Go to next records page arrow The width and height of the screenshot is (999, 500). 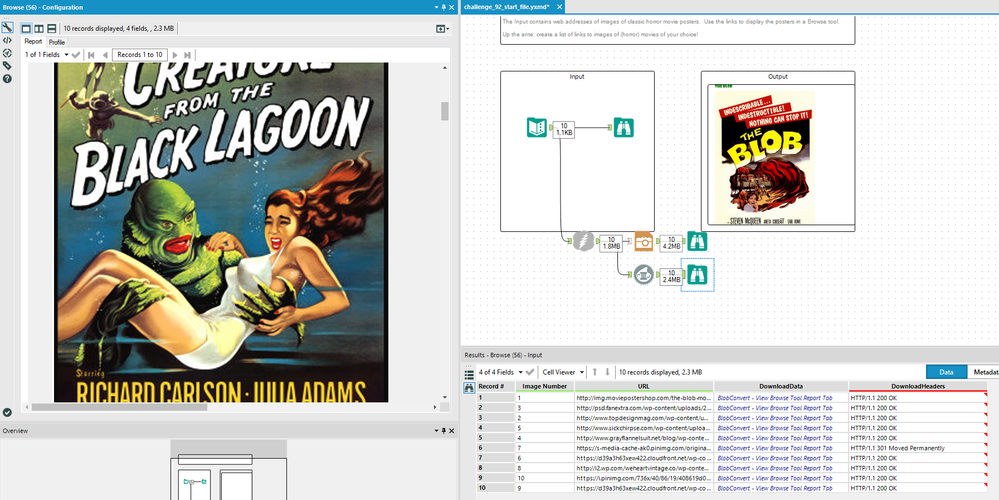coord(175,55)
